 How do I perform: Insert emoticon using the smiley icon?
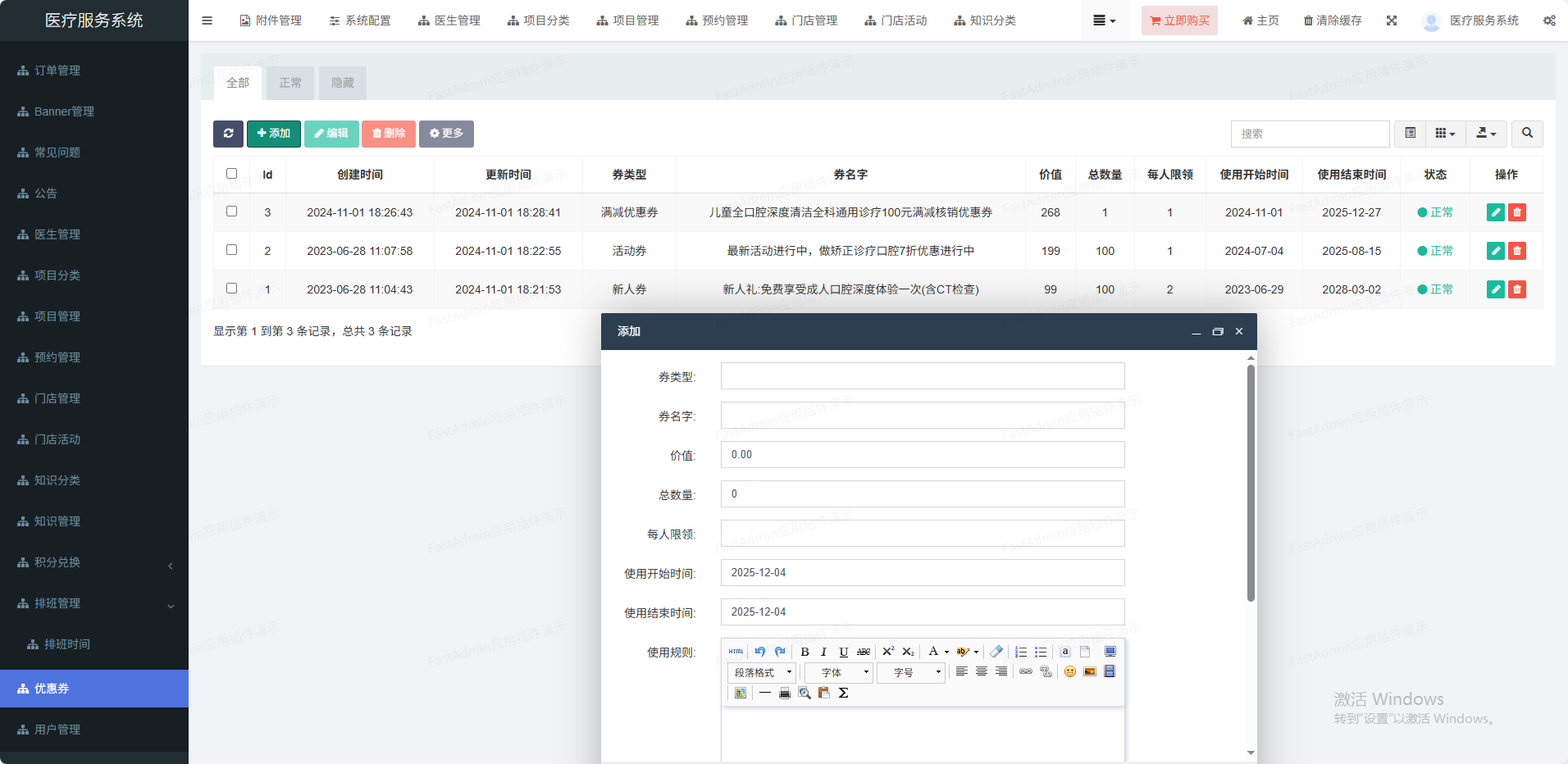click(1069, 672)
